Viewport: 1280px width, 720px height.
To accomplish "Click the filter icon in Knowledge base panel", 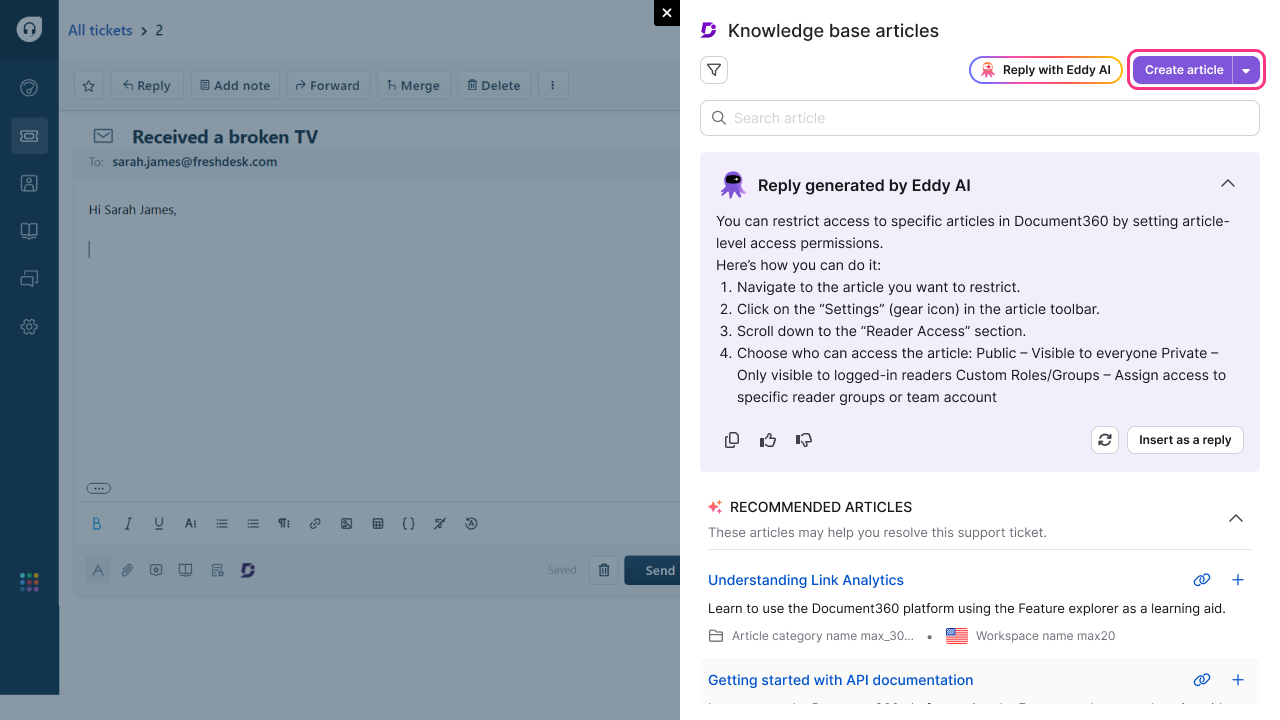I will click(714, 70).
